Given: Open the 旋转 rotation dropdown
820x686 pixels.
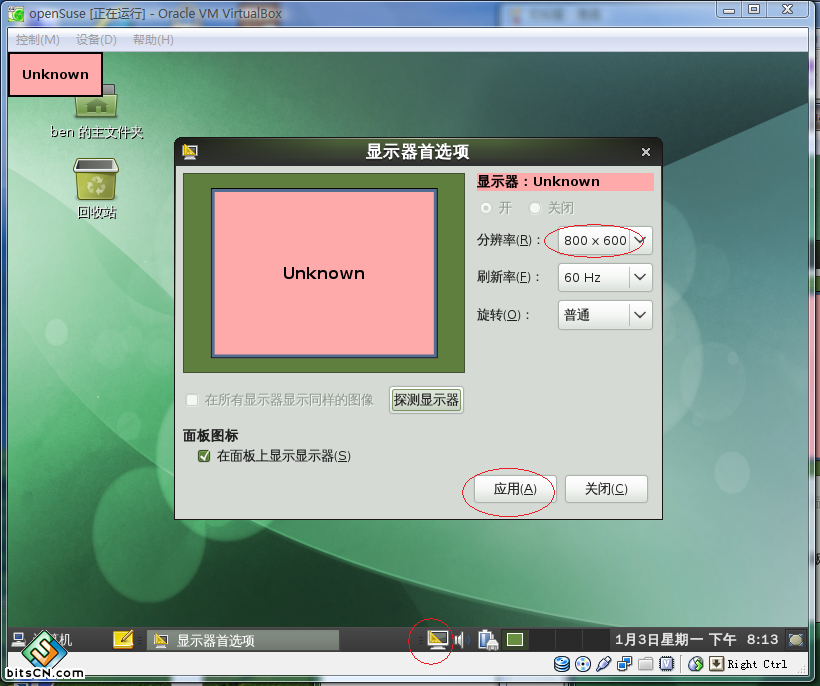Looking at the screenshot, I should click(x=605, y=315).
